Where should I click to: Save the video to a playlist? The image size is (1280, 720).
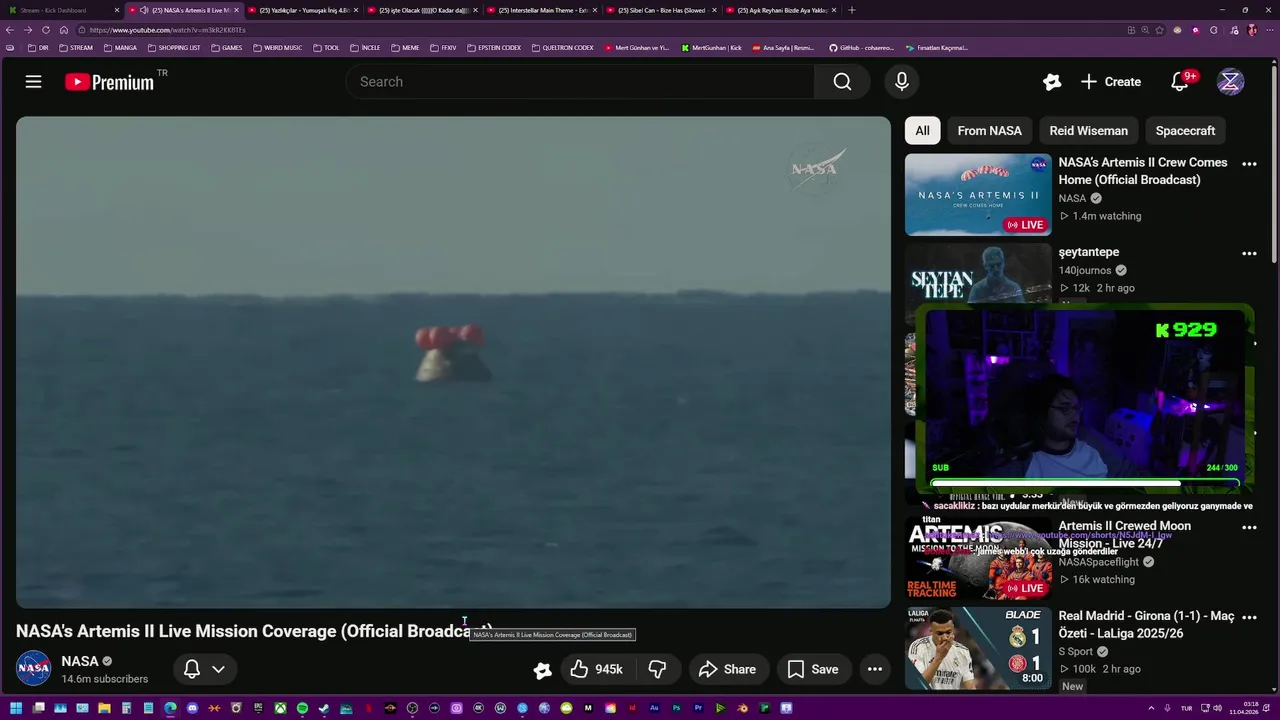pyautogui.click(x=813, y=669)
